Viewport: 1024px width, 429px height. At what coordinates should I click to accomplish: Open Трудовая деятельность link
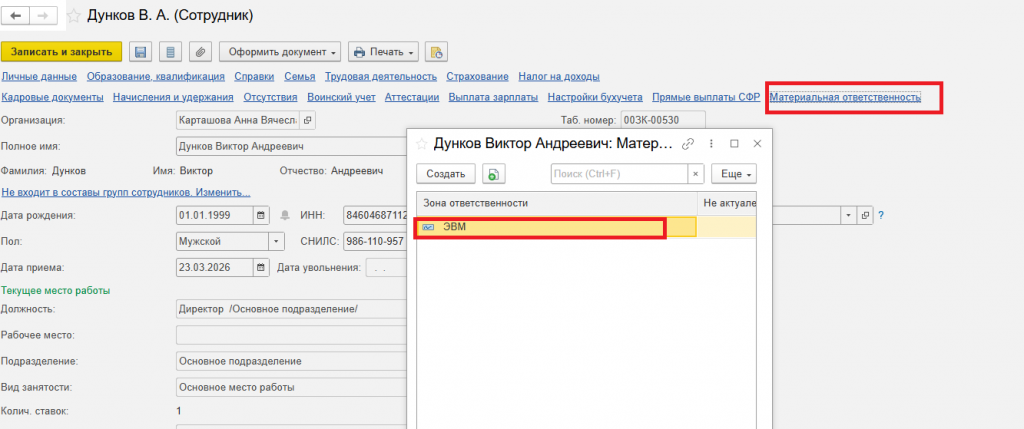[x=381, y=76]
